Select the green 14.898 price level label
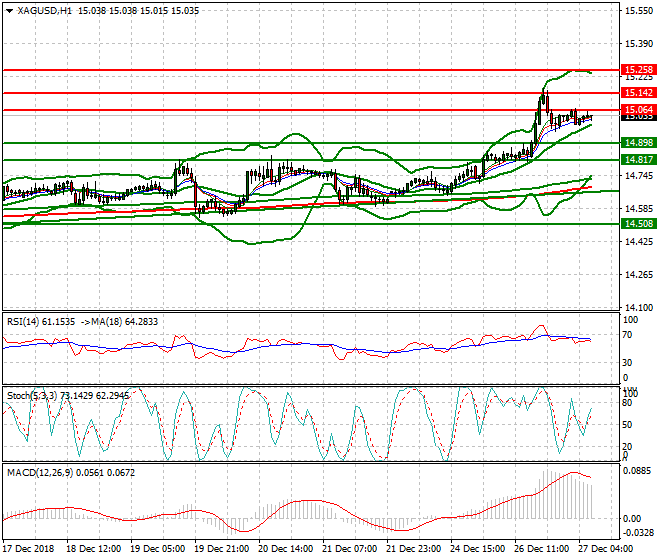The image size is (660, 560). (639, 143)
